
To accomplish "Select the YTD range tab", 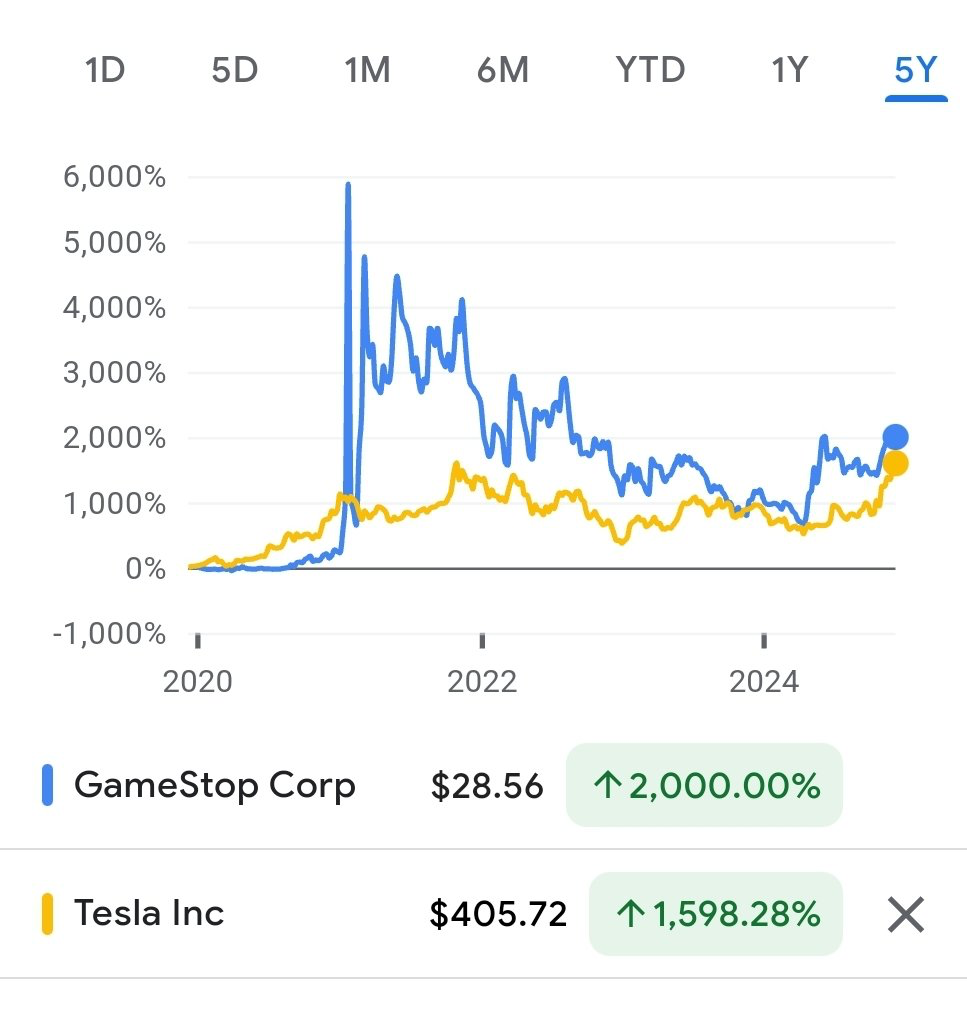I will pyautogui.click(x=650, y=71).
